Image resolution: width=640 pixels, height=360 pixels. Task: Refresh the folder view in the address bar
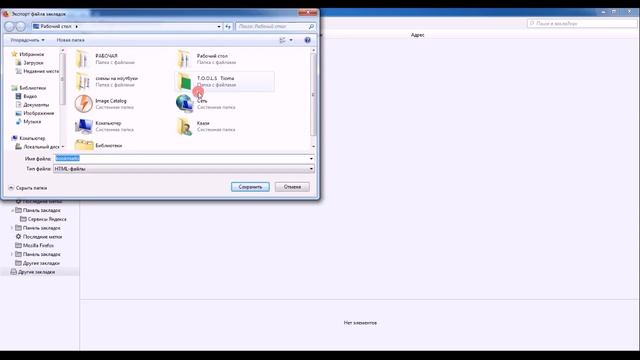tap(228, 27)
